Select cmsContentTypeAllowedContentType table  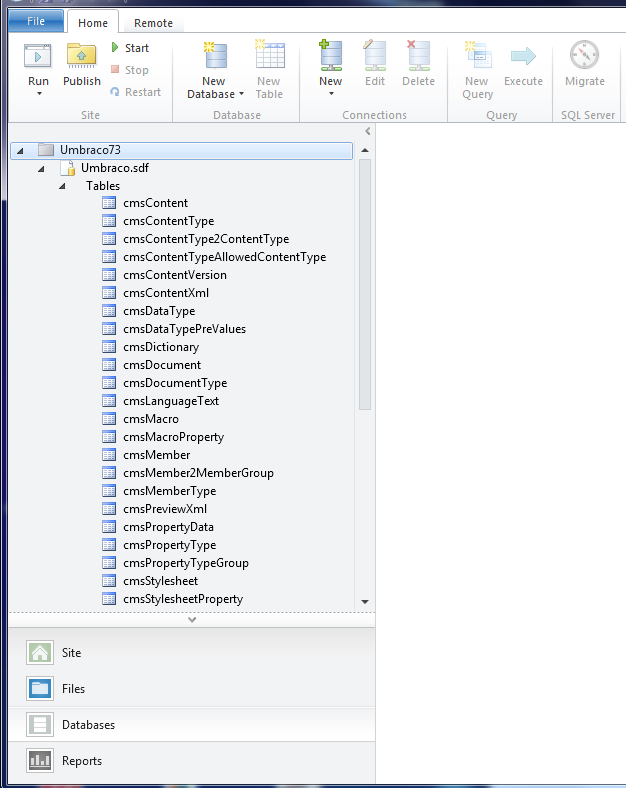click(225, 257)
